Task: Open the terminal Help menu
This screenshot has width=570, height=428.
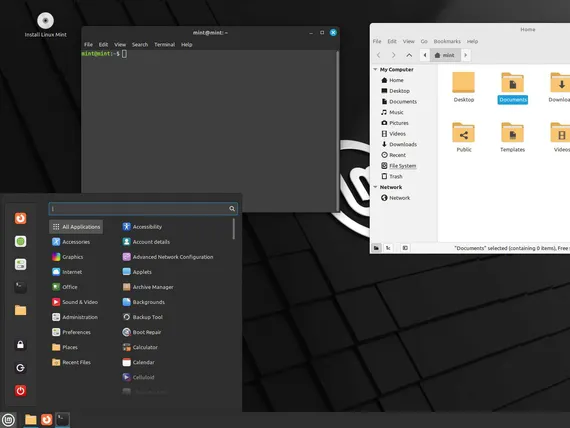Action: click(x=186, y=44)
